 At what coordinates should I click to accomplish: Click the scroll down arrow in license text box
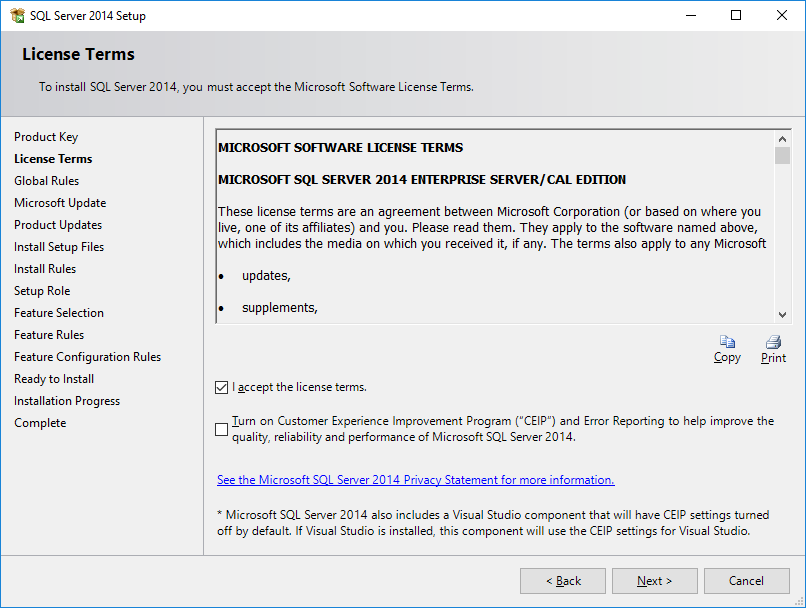pyautogui.click(x=782, y=315)
